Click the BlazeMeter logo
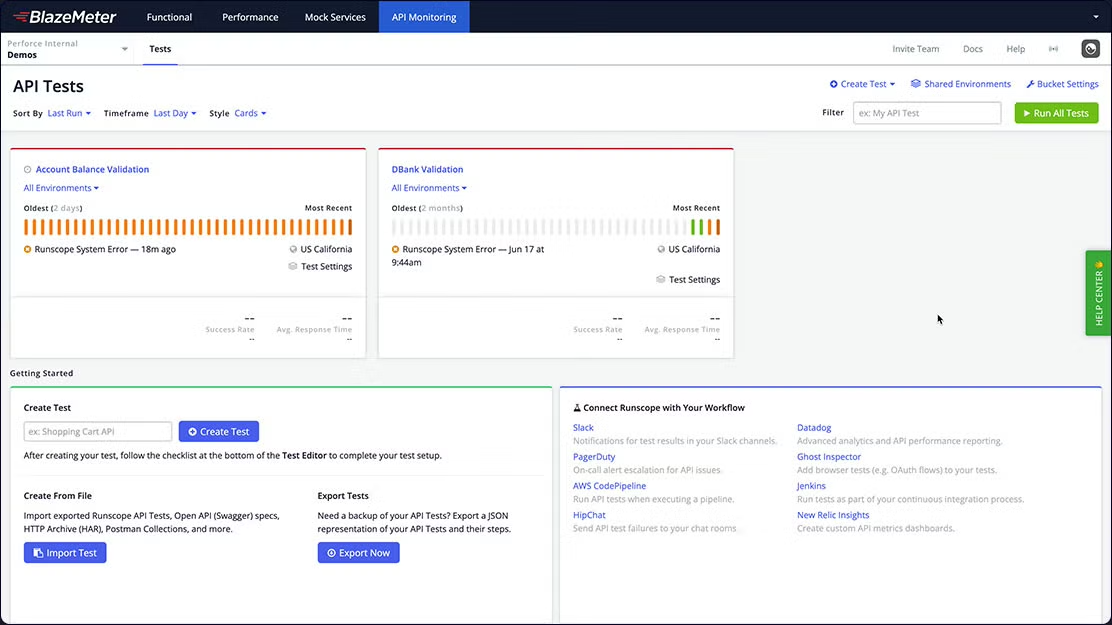1112x625 pixels. 64,16
